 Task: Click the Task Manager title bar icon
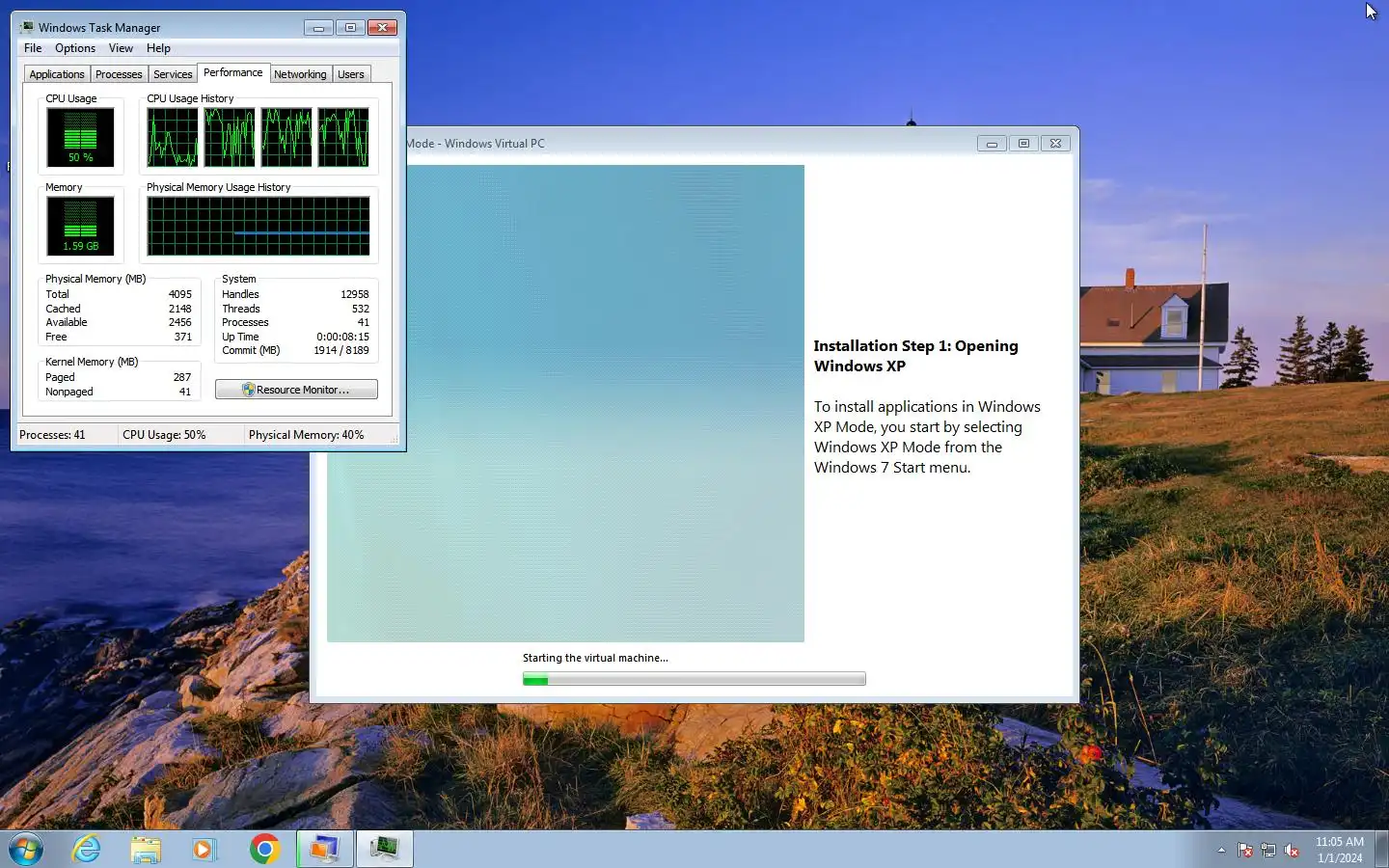[x=27, y=27]
